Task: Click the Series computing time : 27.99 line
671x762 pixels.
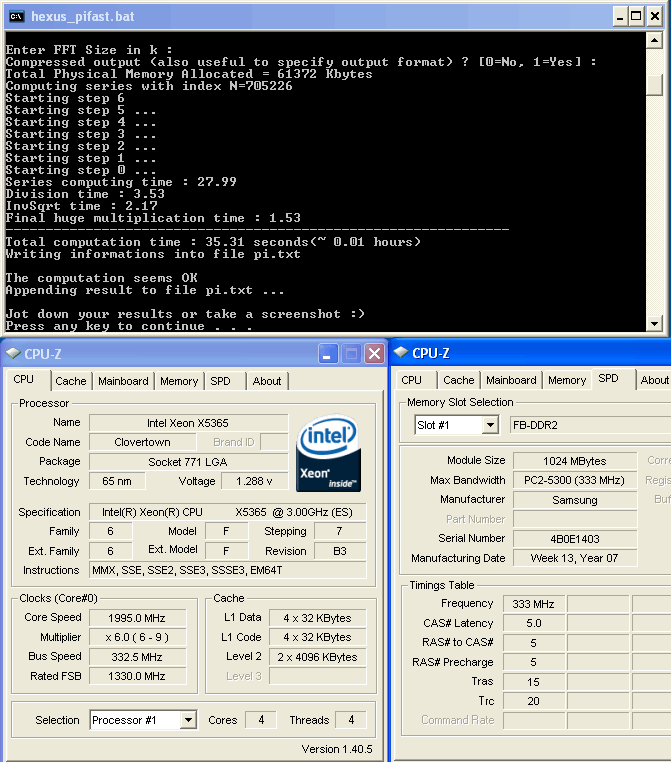Action: pyautogui.click(x=121, y=182)
